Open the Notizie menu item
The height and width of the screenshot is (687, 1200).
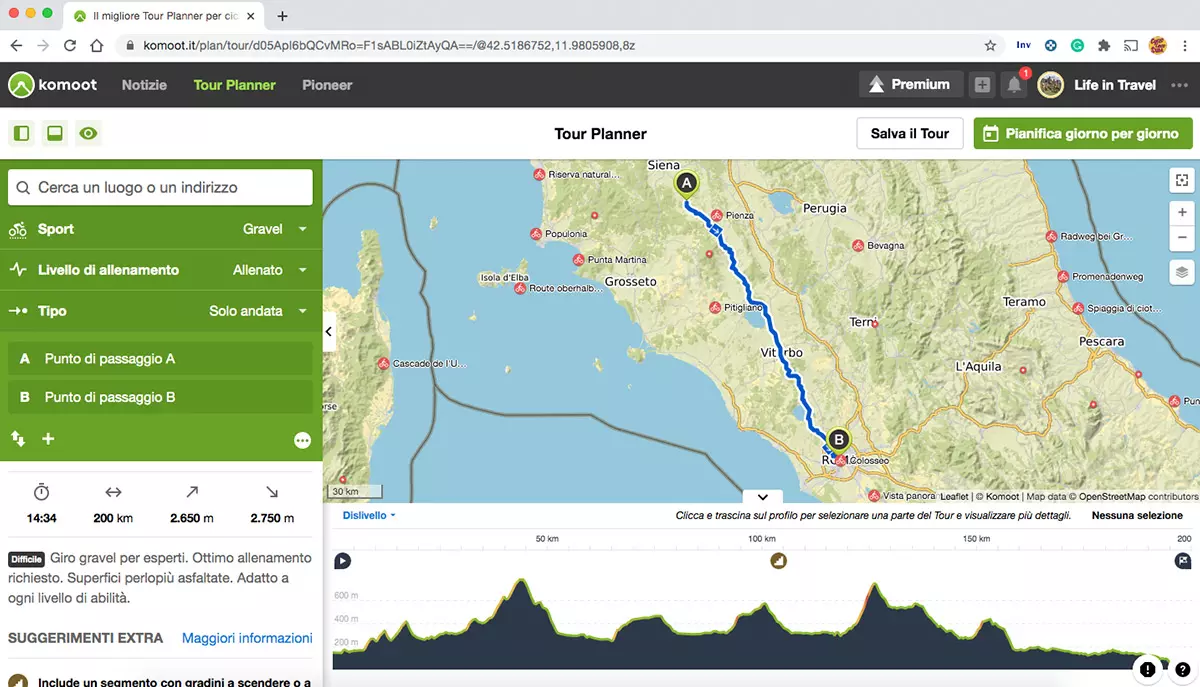click(x=144, y=85)
